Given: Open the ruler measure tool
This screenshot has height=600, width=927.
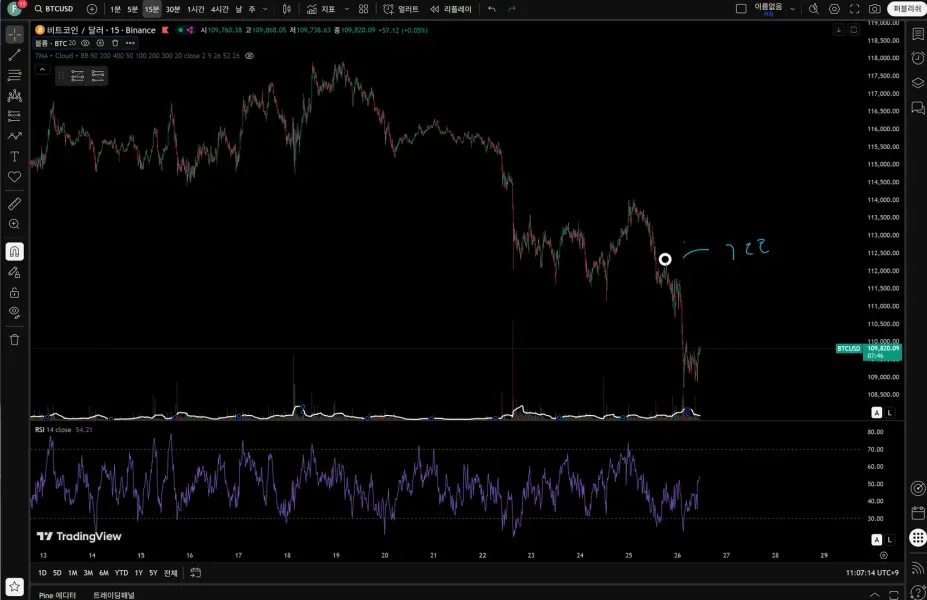Looking at the screenshot, I should tap(14, 204).
